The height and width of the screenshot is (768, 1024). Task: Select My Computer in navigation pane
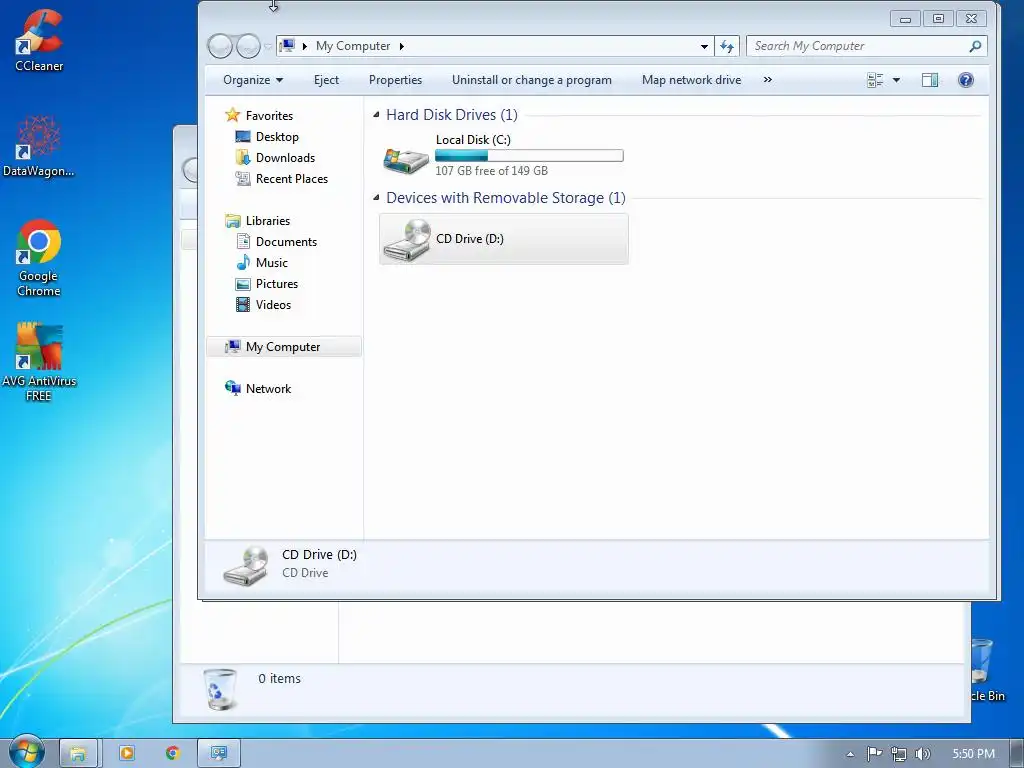283,347
